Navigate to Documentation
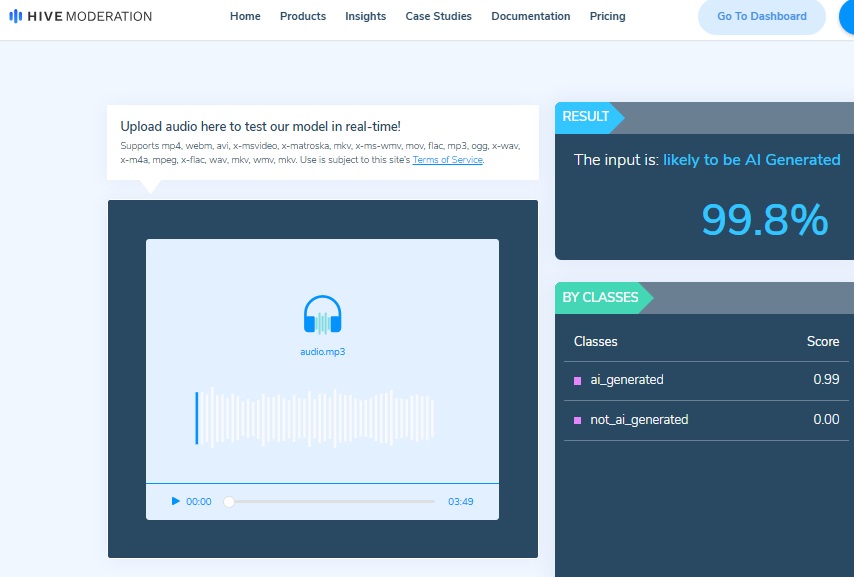The image size is (854, 577). (530, 16)
